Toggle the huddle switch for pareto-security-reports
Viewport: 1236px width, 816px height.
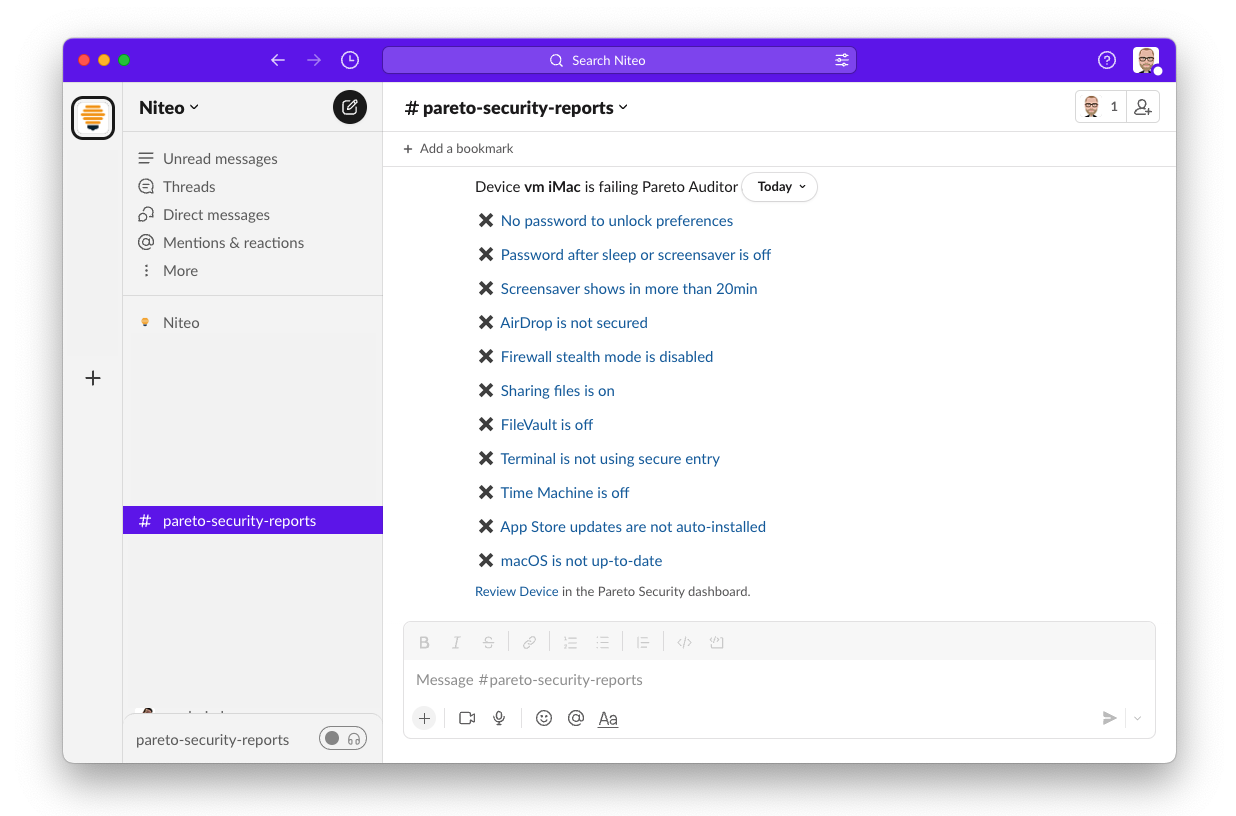coord(343,738)
